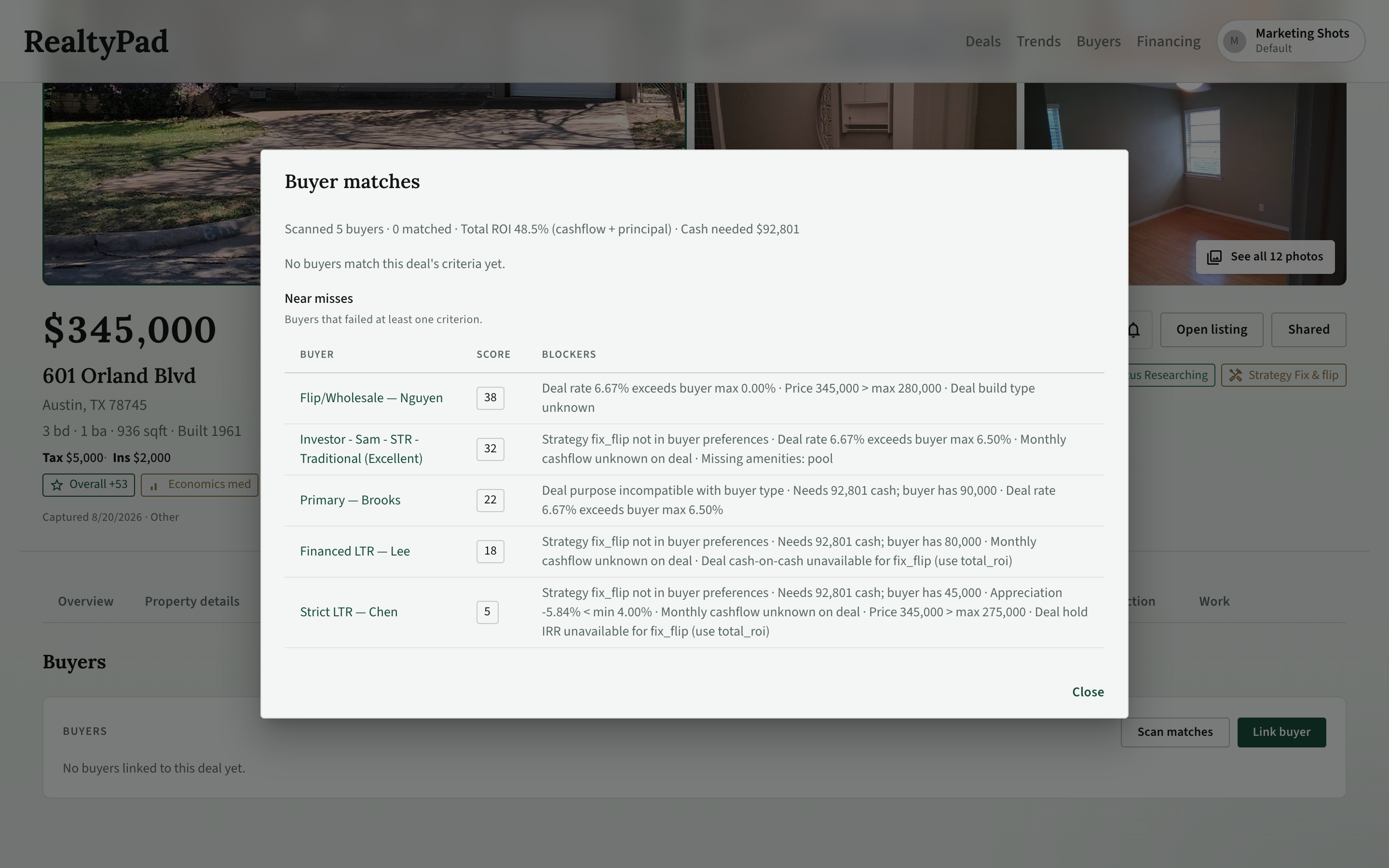
Task: Click the photo gallery icon beside See all 12 photos
Action: pyautogui.click(x=1214, y=257)
